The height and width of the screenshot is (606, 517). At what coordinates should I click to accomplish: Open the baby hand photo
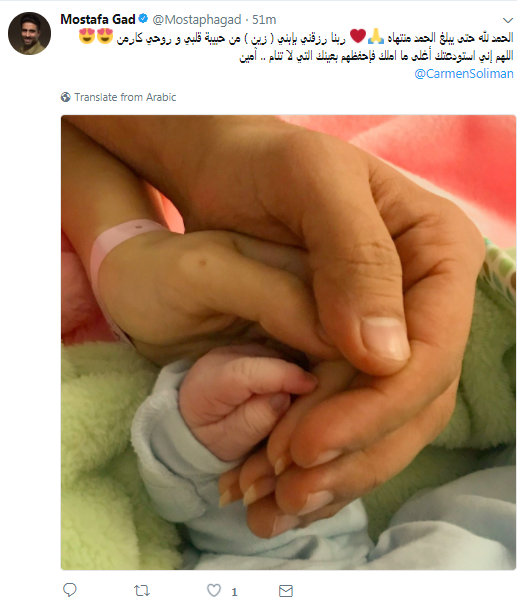coord(288,342)
